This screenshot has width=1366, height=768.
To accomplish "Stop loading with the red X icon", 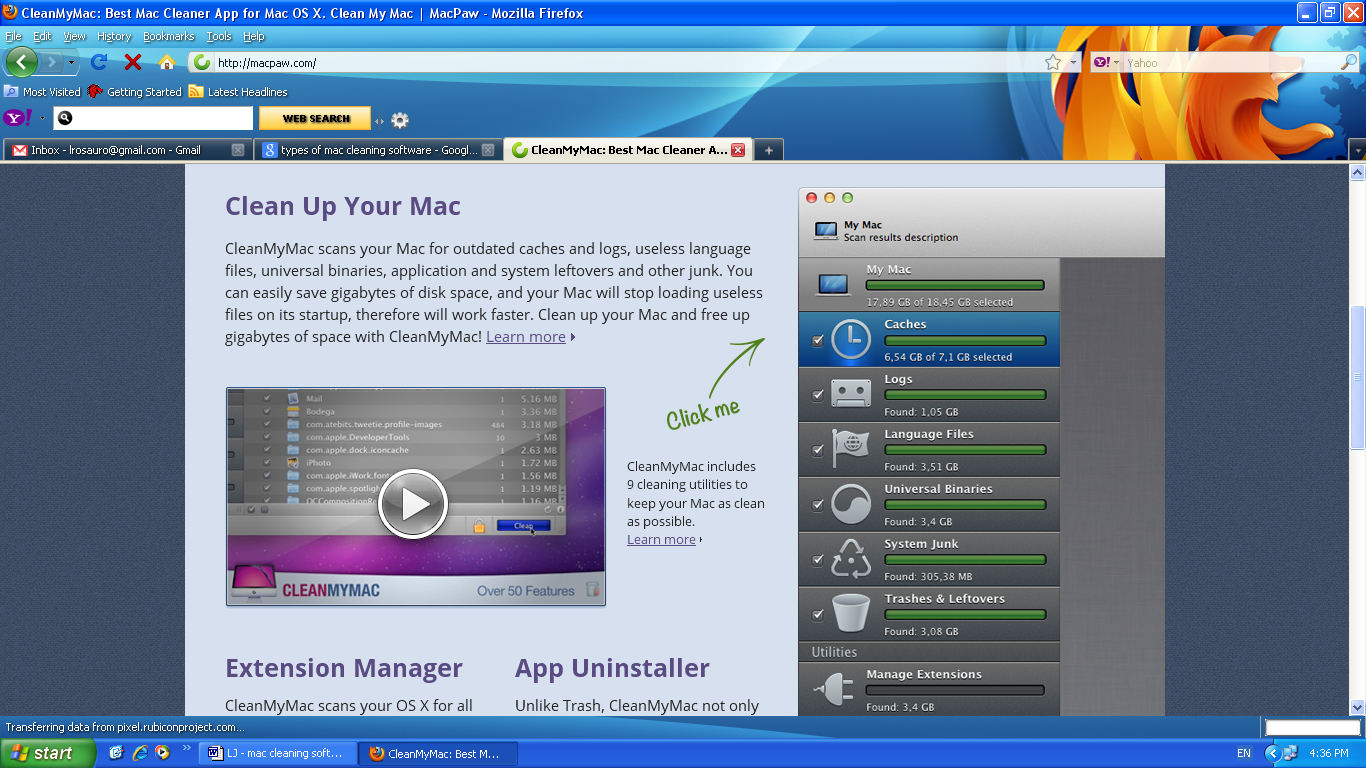I will point(133,62).
